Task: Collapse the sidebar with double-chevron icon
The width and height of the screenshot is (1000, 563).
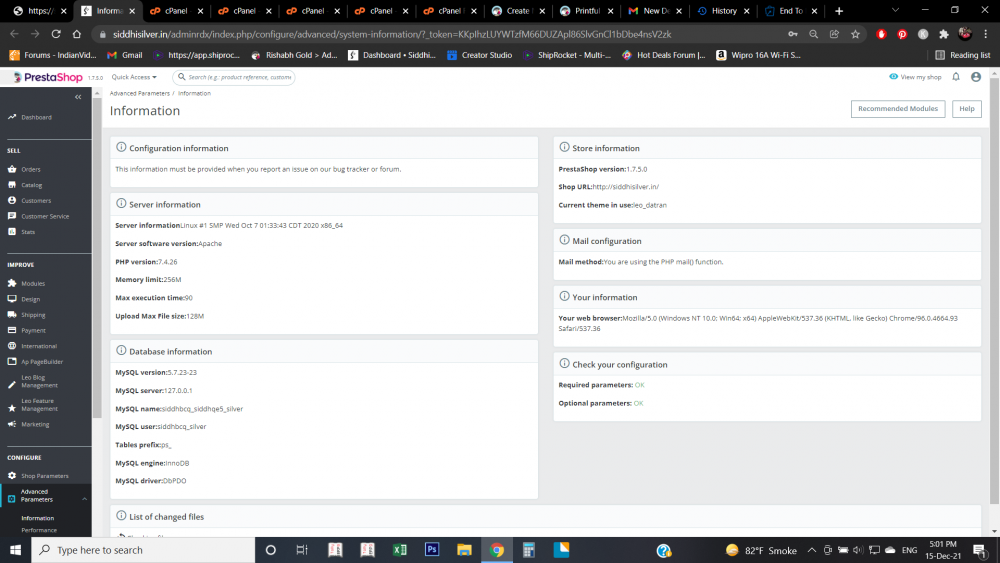Action: click(x=78, y=97)
